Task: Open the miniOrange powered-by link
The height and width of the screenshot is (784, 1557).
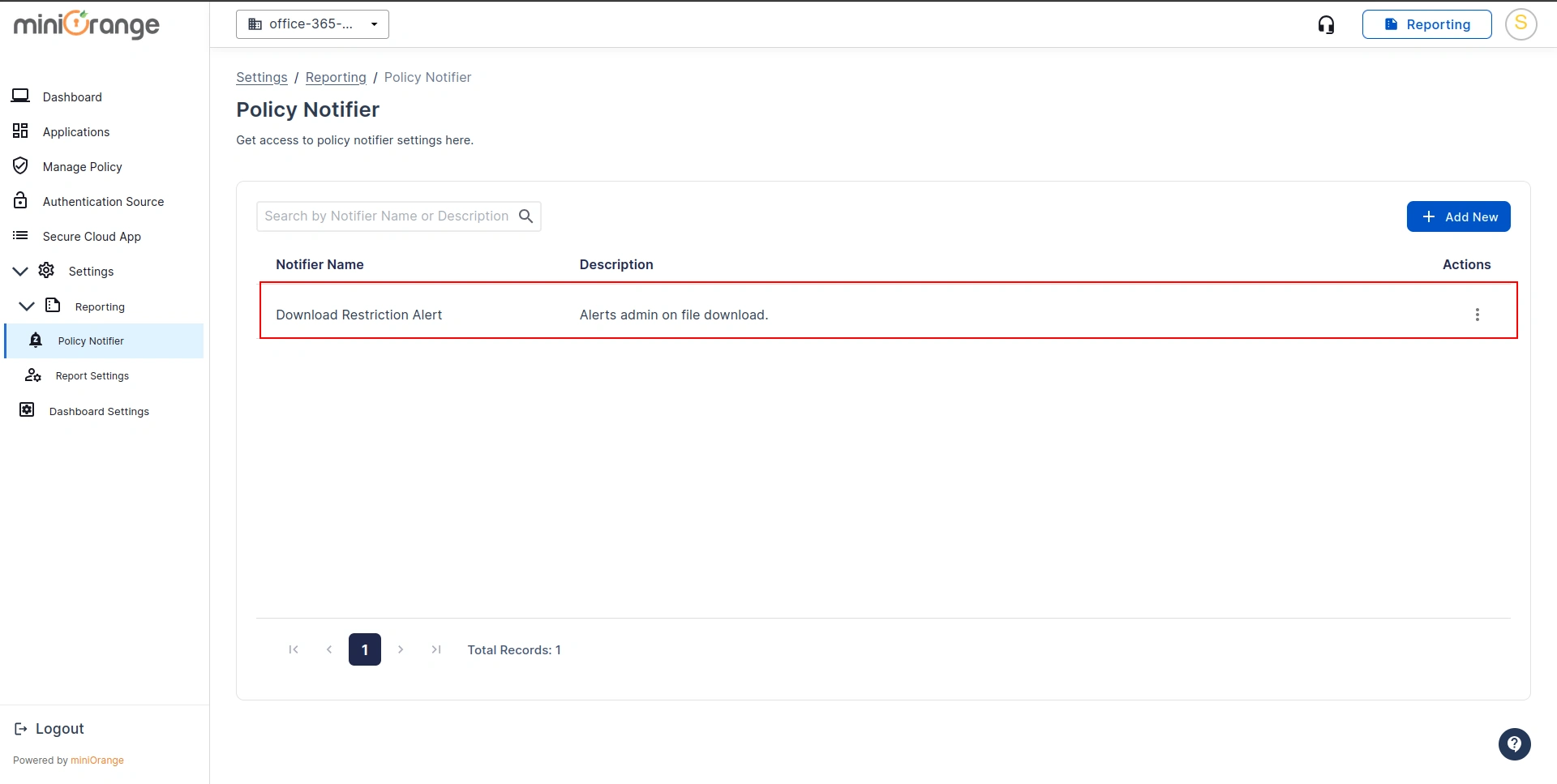Action: 97,760
